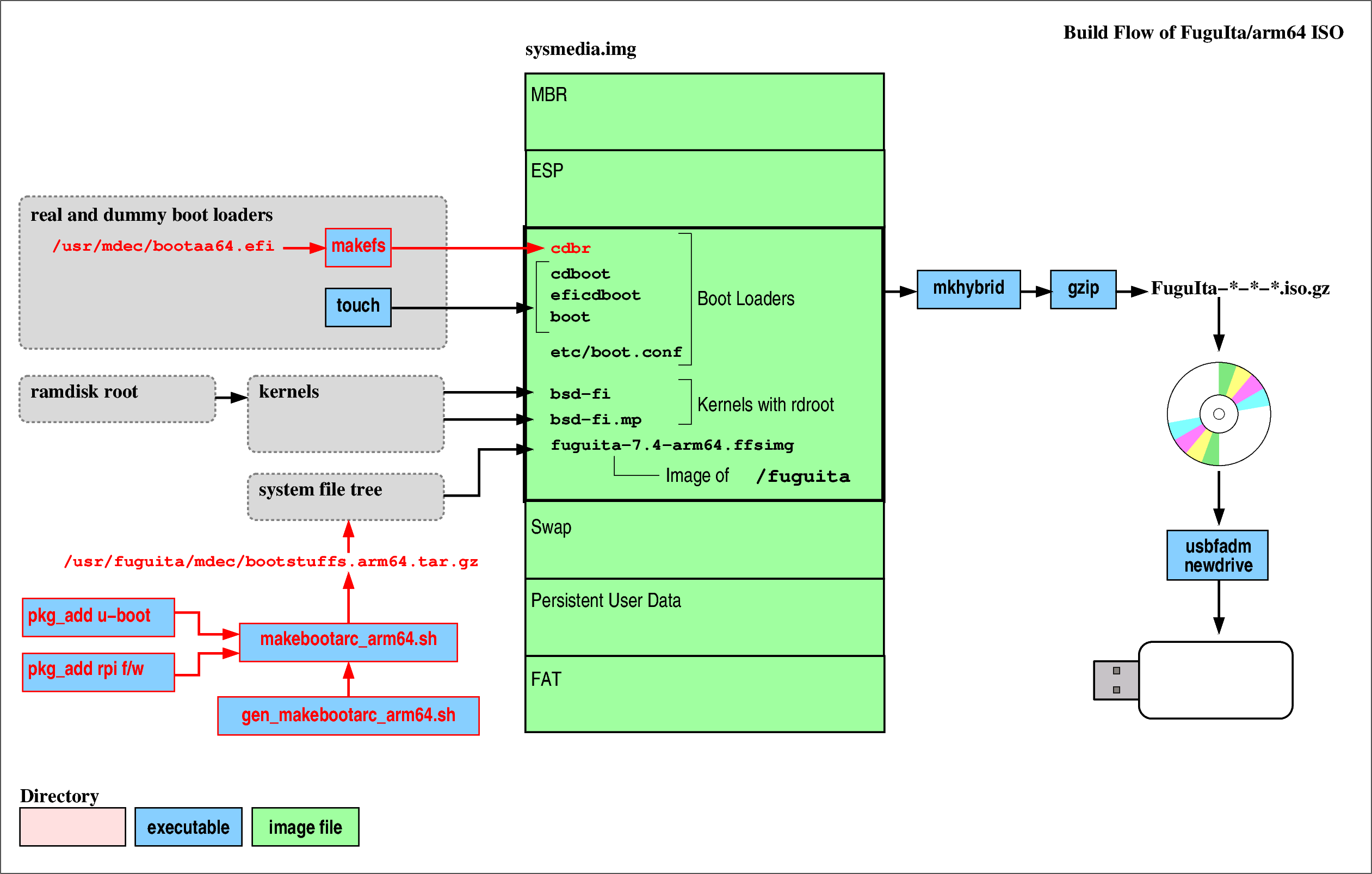Select the MBR partition block
Image resolution: width=1372 pixels, height=874 pixels.
tap(704, 111)
